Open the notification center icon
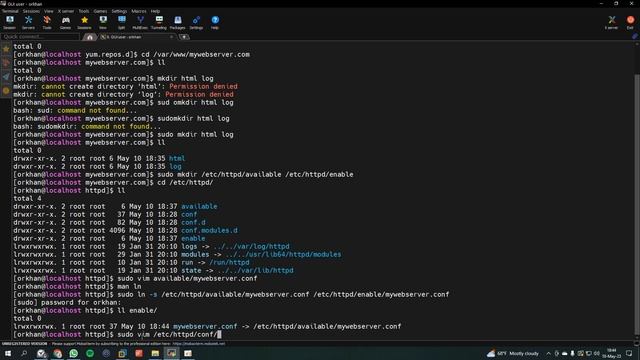640x360 pixels. pos(629,353)
